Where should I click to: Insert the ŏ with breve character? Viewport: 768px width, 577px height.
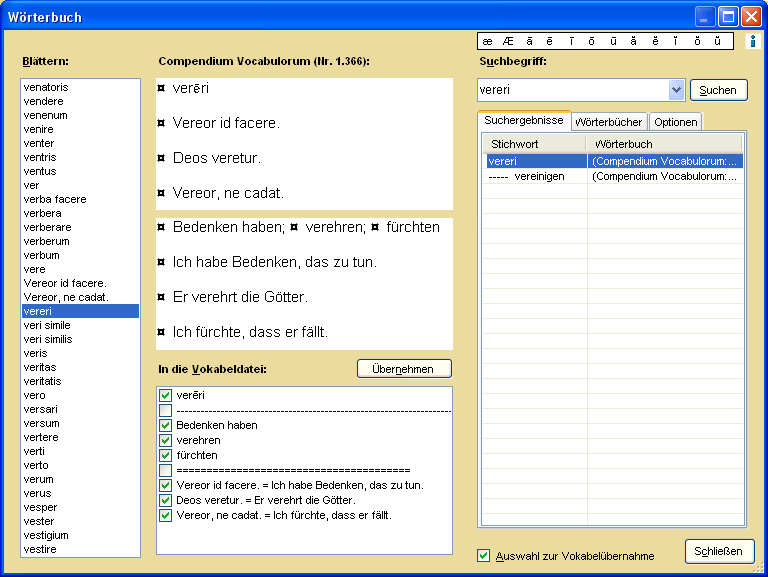(x=697, y=42)
